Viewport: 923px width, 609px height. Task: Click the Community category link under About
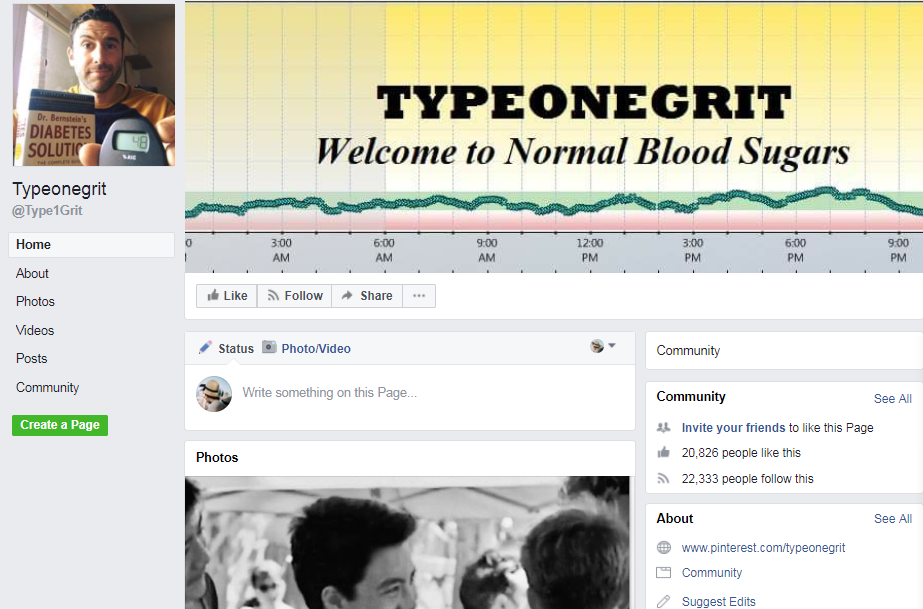(x=712, y=573)
